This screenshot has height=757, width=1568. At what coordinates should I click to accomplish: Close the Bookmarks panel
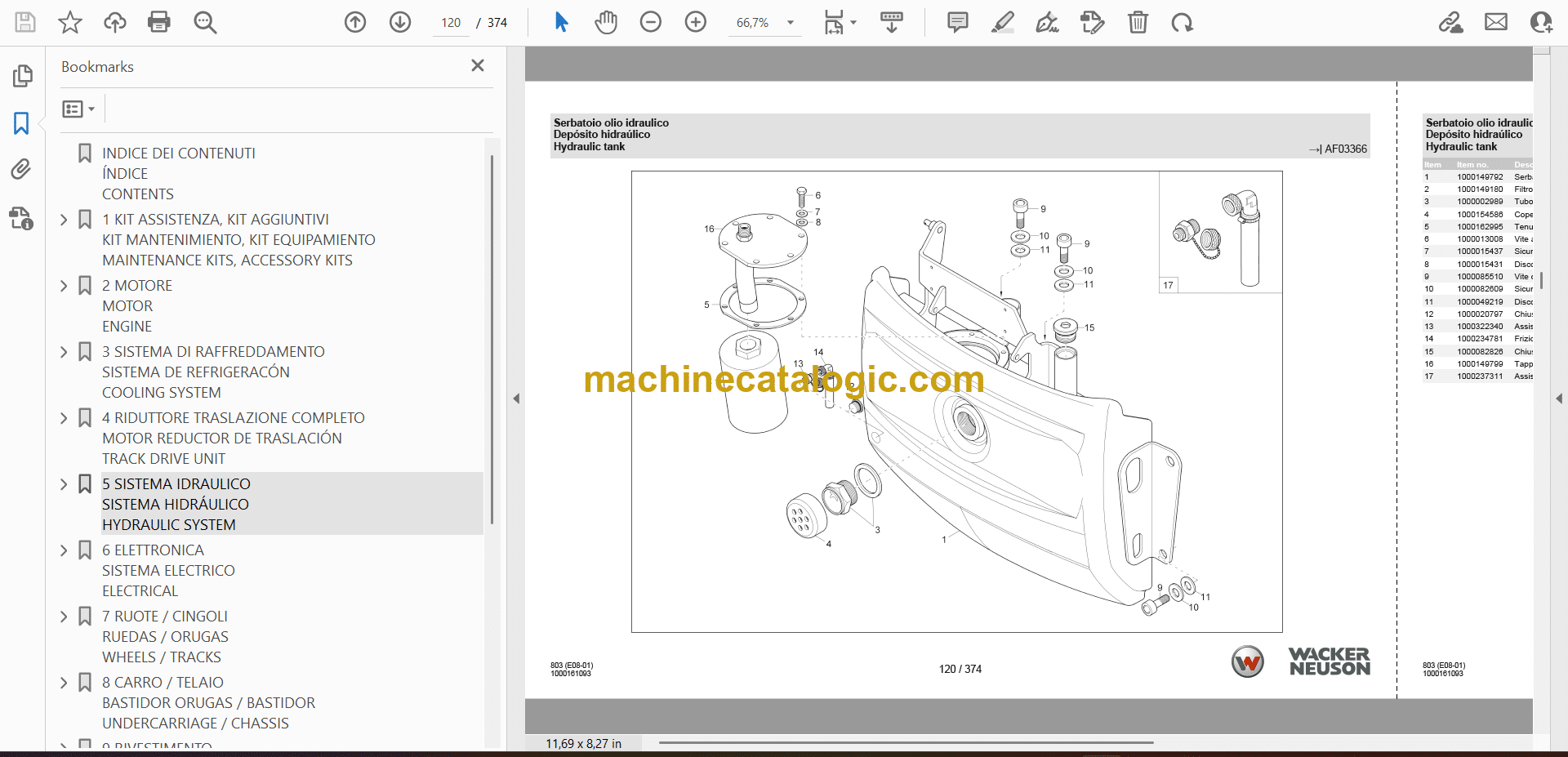478,65
